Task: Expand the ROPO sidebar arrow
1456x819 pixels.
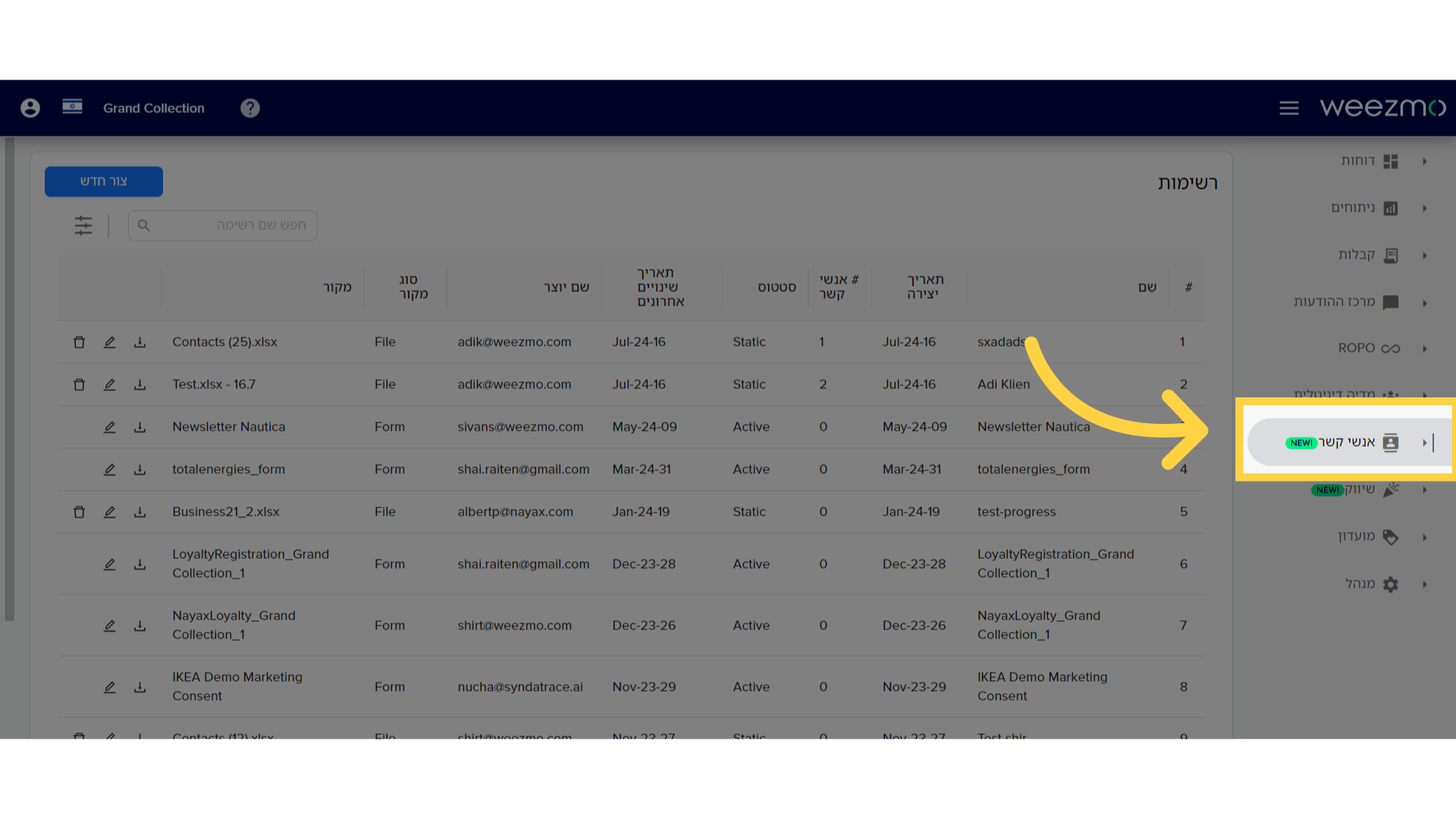Action: [x=1425, y=349]
